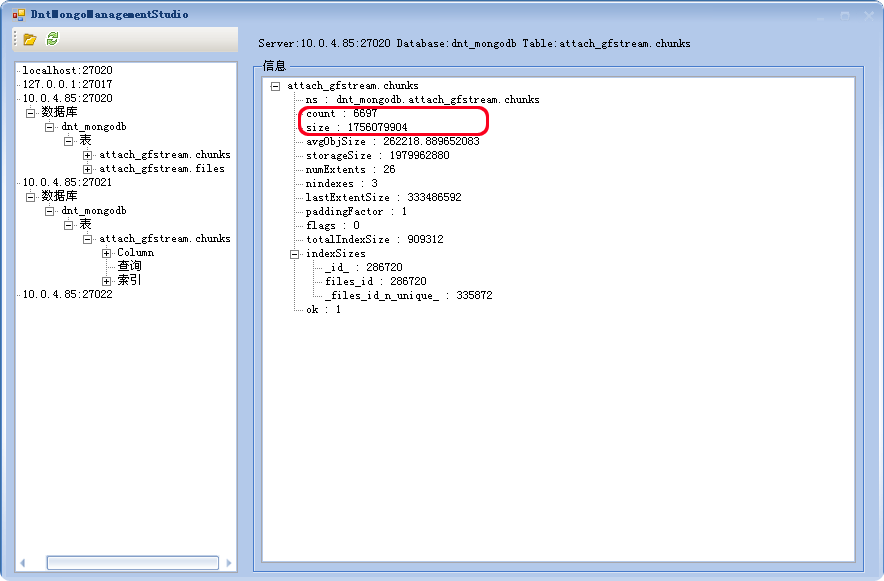Expand the attach_gfstream.files table node
The width and height of the screenshot is (884, 581).
(88, 169)
